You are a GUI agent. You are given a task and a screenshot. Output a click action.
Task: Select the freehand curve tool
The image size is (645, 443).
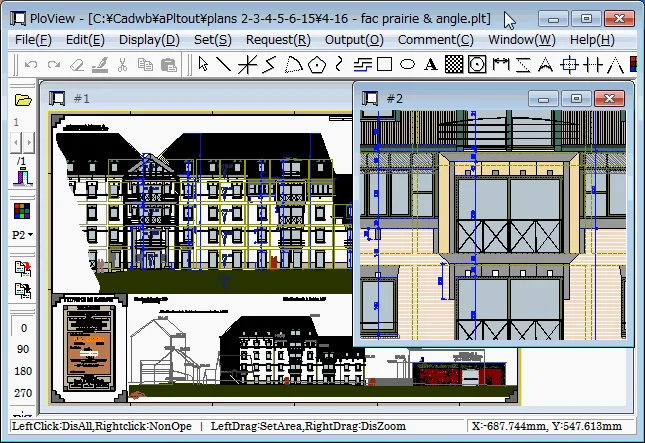(339, 65)
